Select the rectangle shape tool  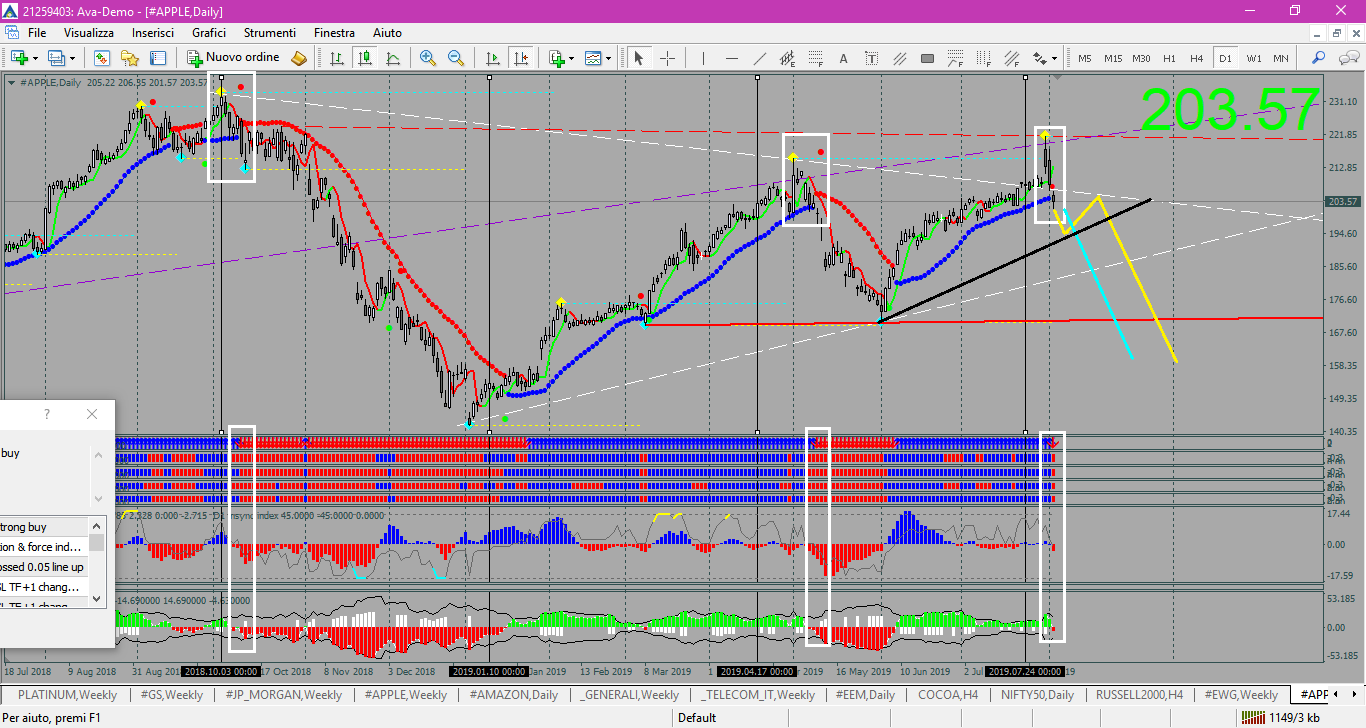[x=928, y=57]
